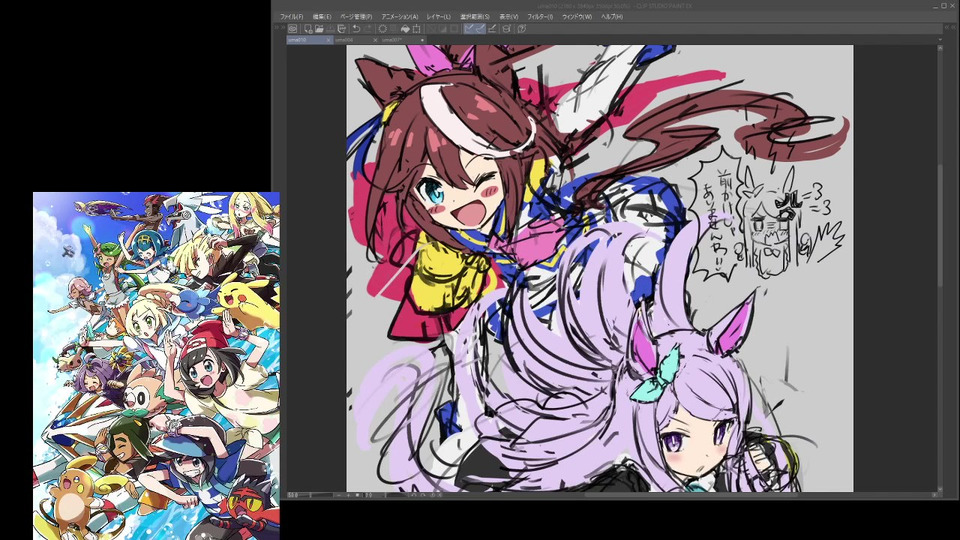Click the Clear layer circular icon

pos(383,29)
